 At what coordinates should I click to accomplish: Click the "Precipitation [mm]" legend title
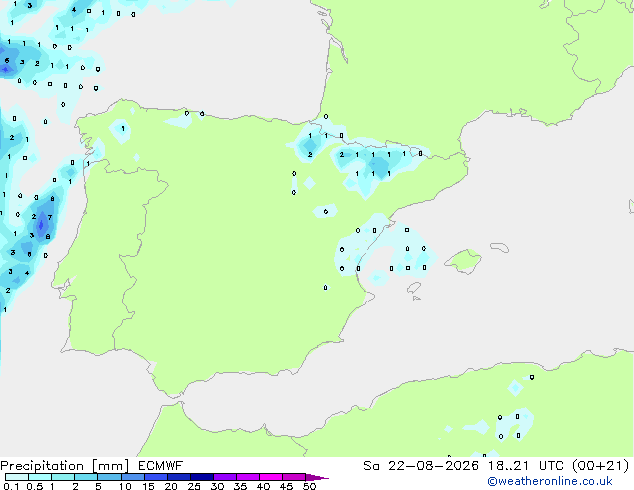tap(65, 466)
